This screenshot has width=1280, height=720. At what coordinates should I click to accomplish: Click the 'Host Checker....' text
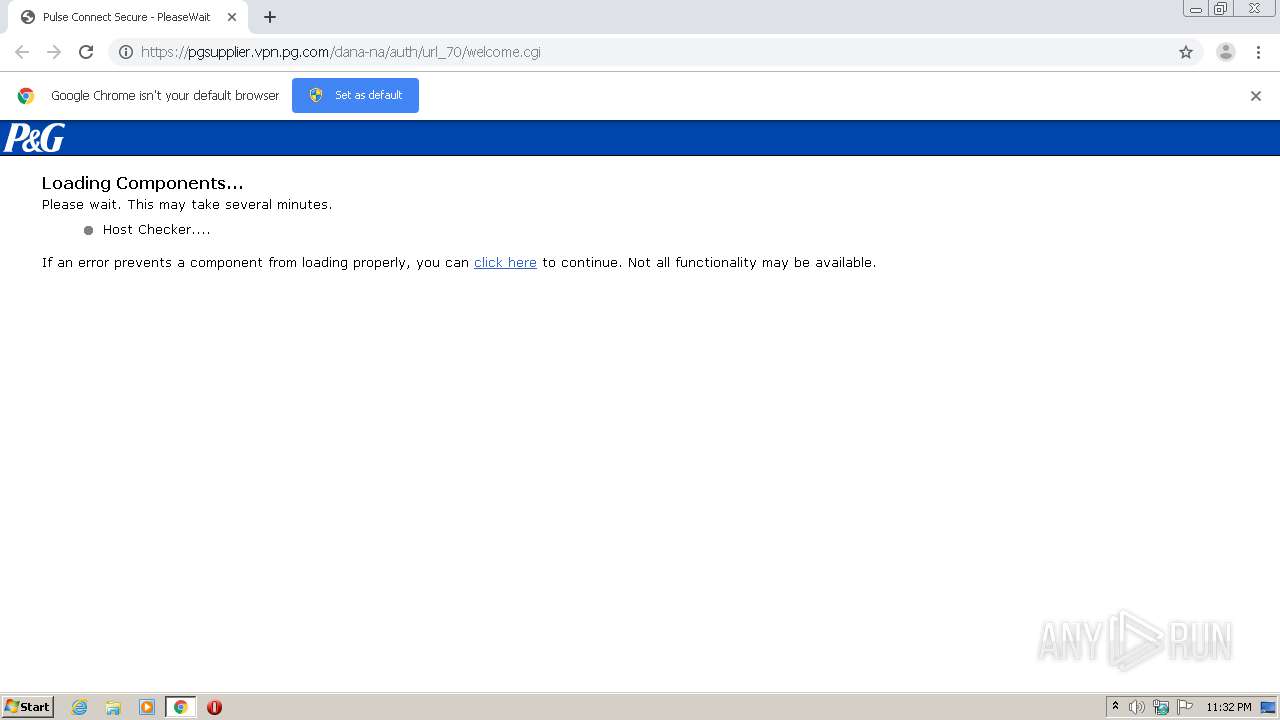click(x=156, y=229)
